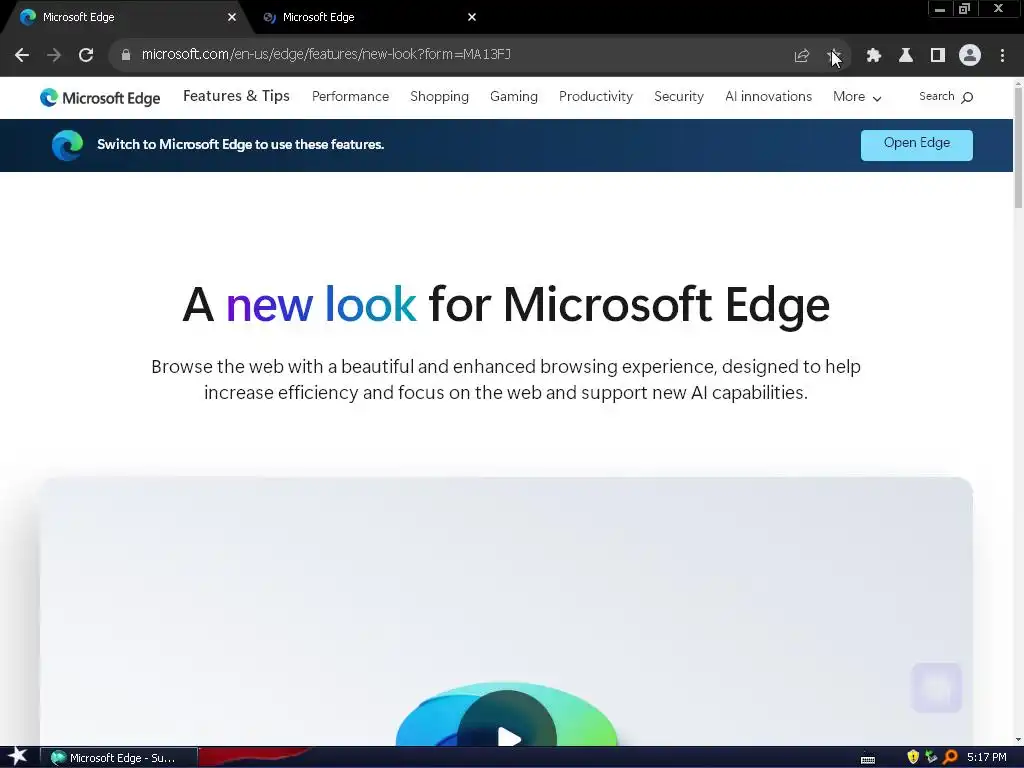Click the lock icon in the address bar
The width and height of the screenshot is (1024, 768).
point(125,55)
